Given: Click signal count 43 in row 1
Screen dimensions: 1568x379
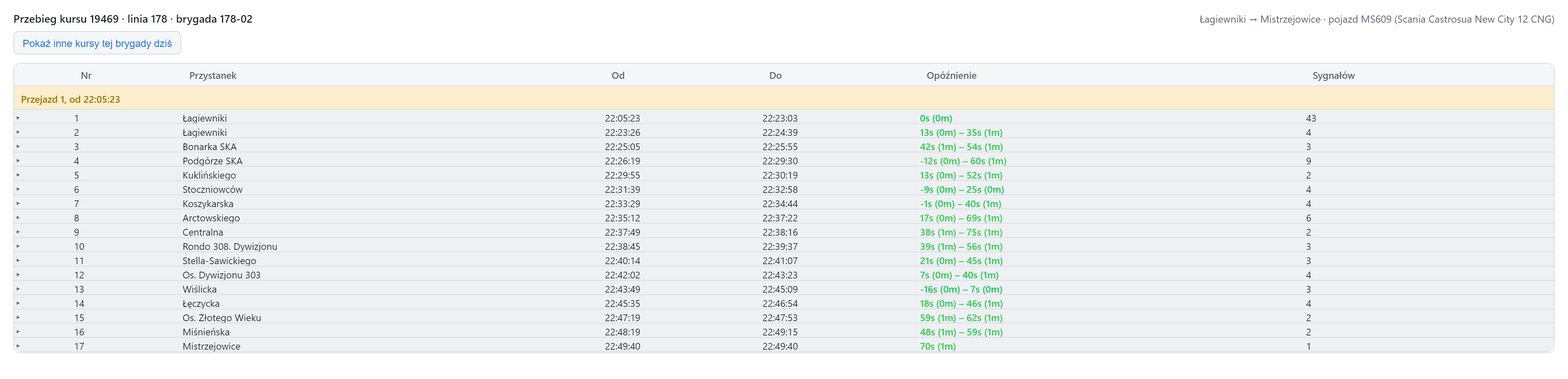Looking at the screenshot, I should click(1311, 118).
